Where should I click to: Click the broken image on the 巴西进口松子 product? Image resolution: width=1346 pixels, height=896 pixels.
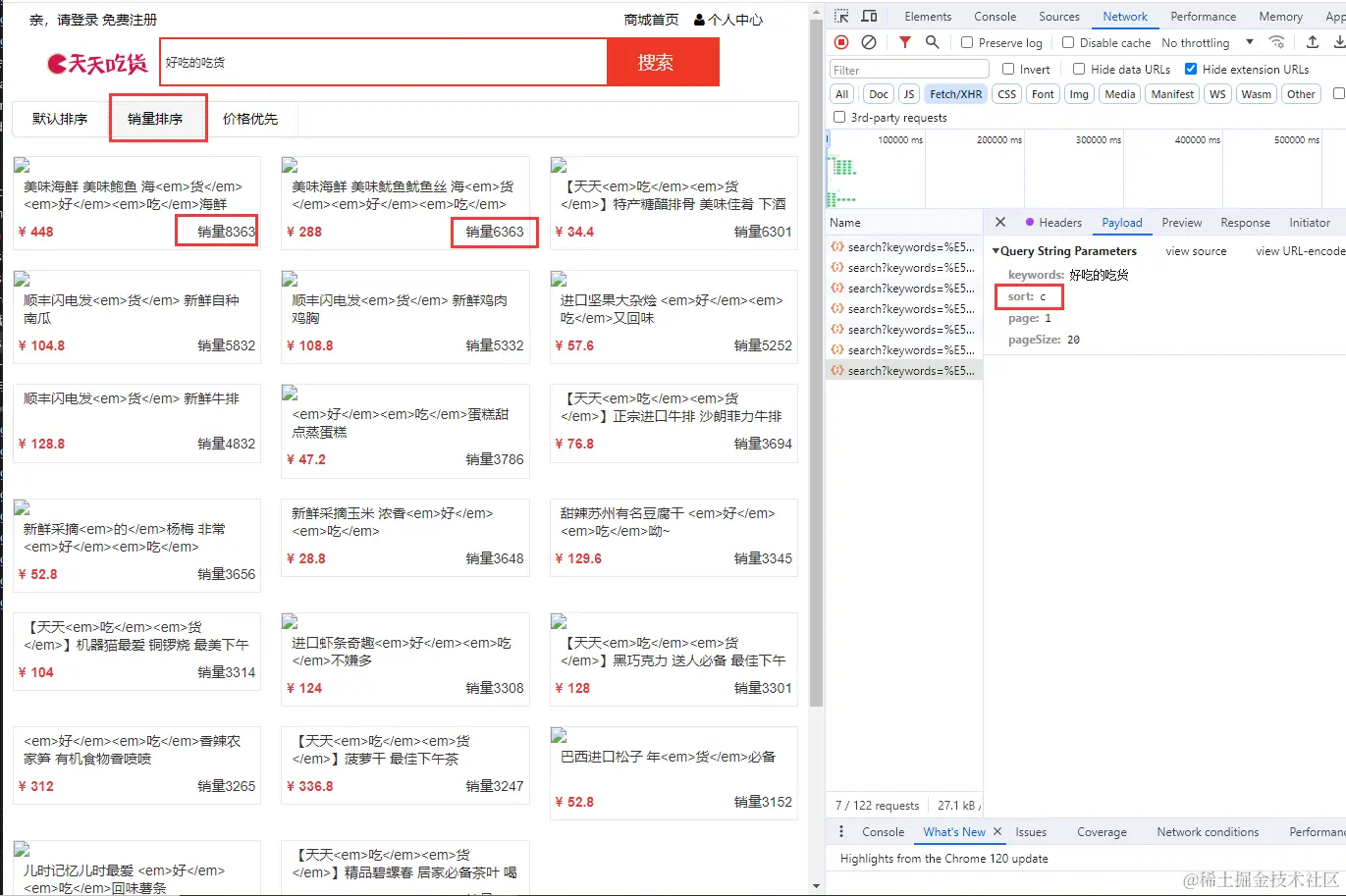[x=559, y=735]
